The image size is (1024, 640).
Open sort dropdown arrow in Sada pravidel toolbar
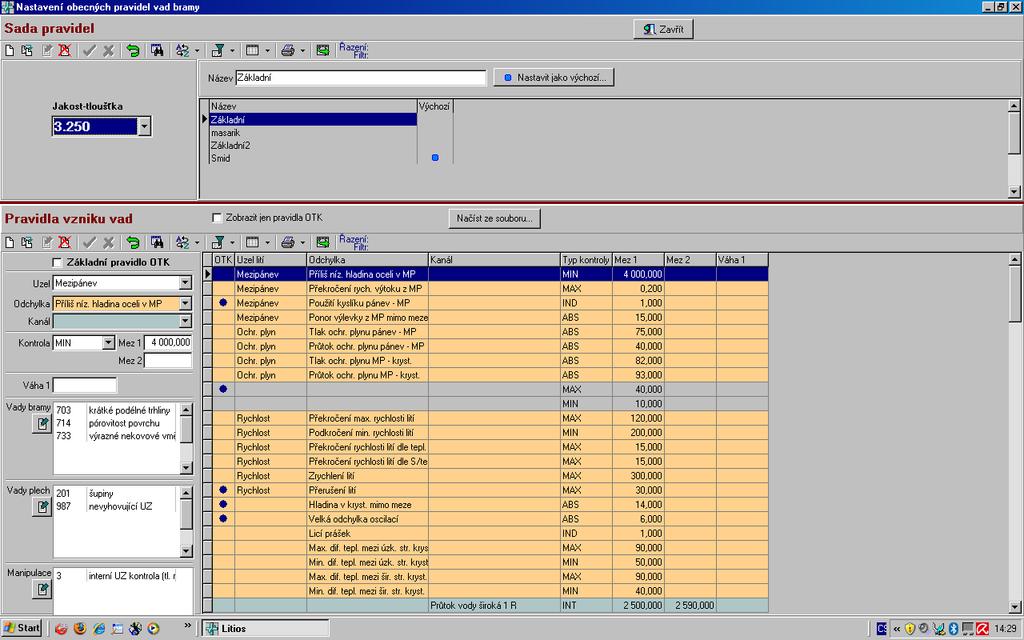(197, 51)
